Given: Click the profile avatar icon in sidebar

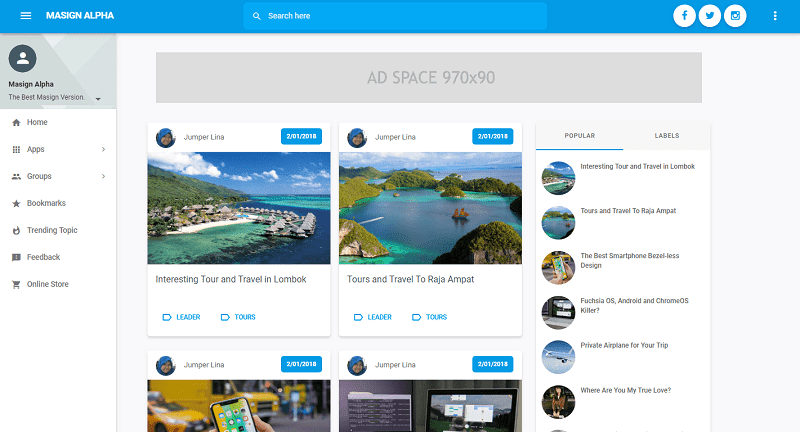Looking at the screenshot, I should point(22,58).
